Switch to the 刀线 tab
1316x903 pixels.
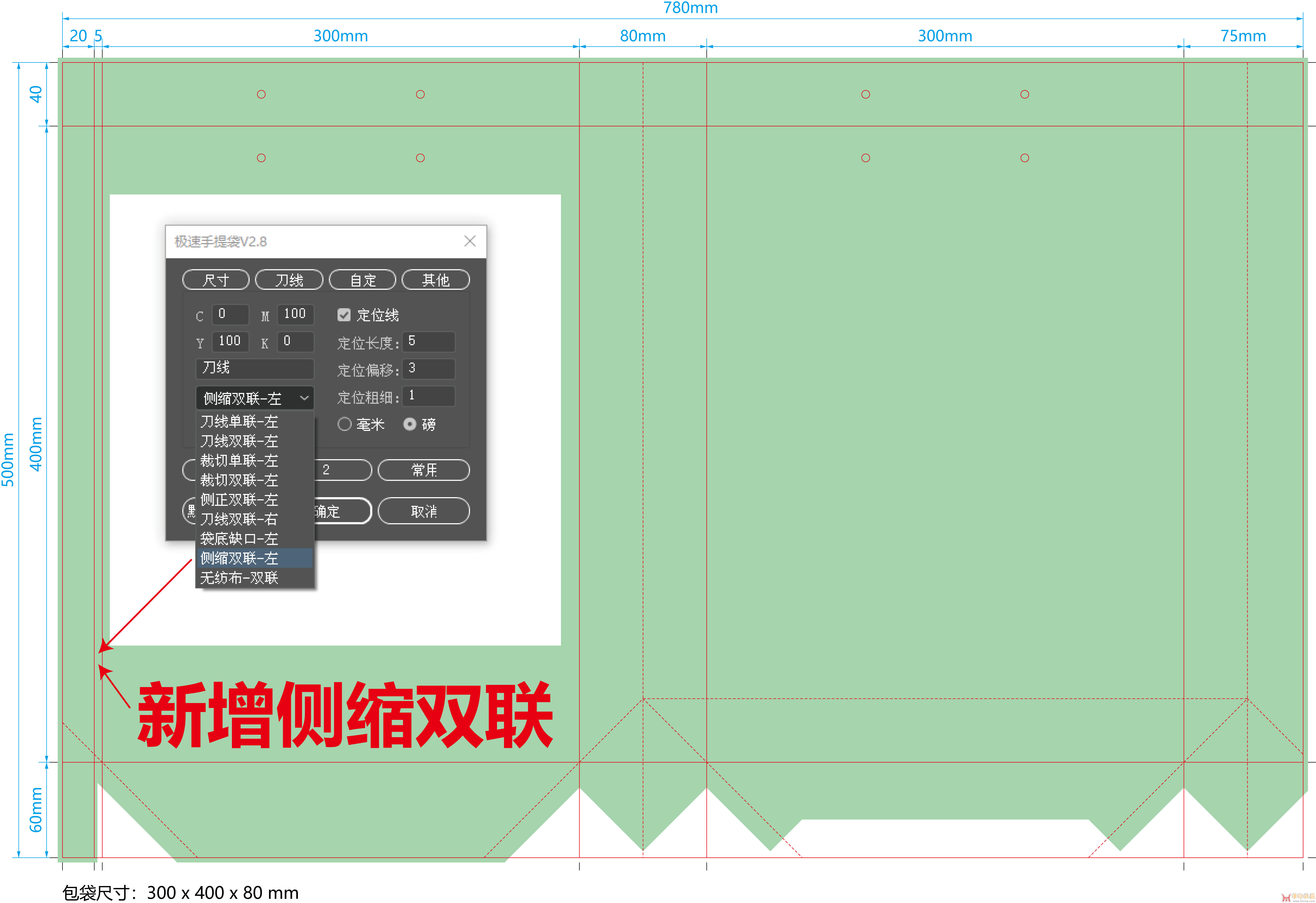[x=289, y=280]
